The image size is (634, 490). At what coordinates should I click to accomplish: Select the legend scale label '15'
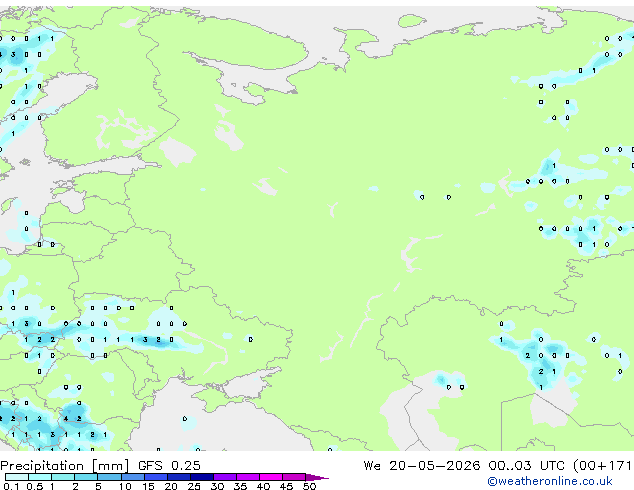point(148,486)
